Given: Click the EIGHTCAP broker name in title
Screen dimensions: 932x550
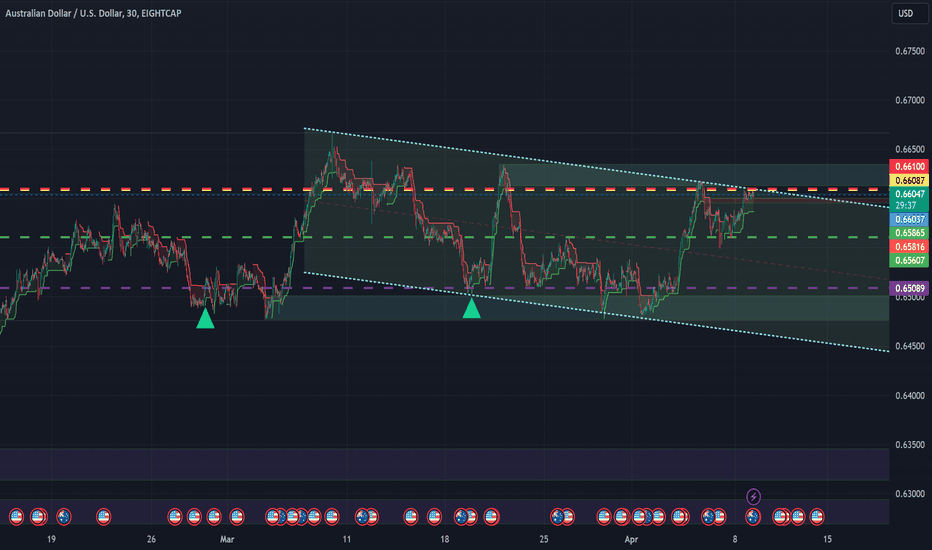Looking at the screenshot, I should click(x=161, y=13).
